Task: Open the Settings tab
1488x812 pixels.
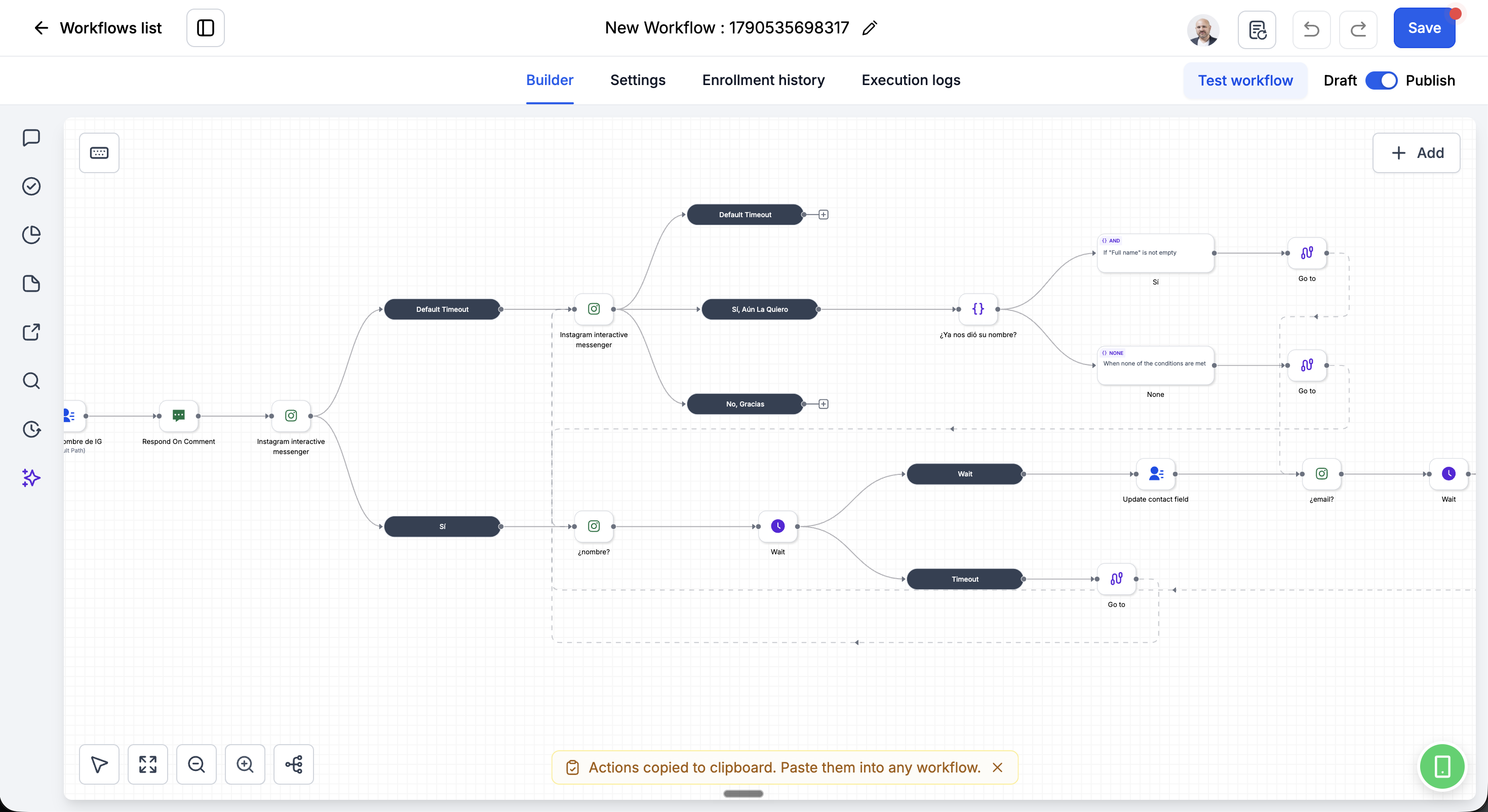Action: pyautogui.click(x=638, y=80)
